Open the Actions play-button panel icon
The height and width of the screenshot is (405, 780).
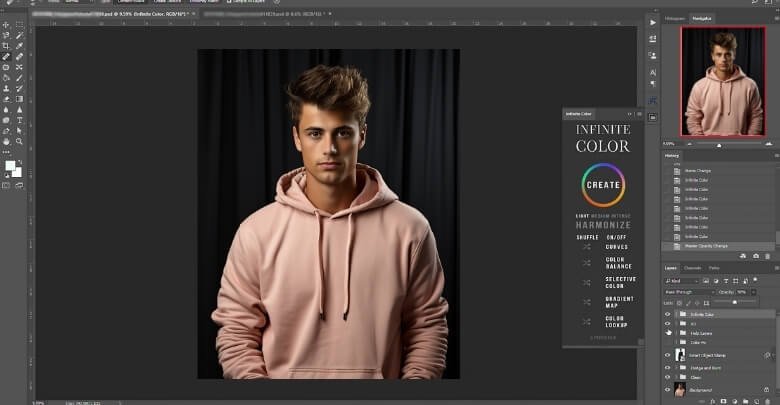pos(653,22)
